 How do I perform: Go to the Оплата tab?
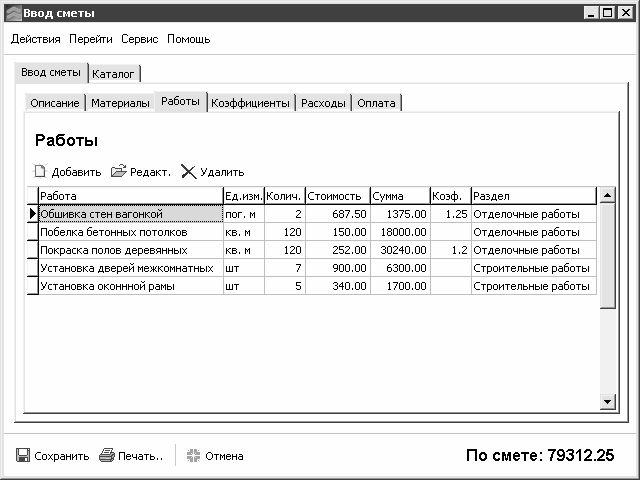(376, 103)
